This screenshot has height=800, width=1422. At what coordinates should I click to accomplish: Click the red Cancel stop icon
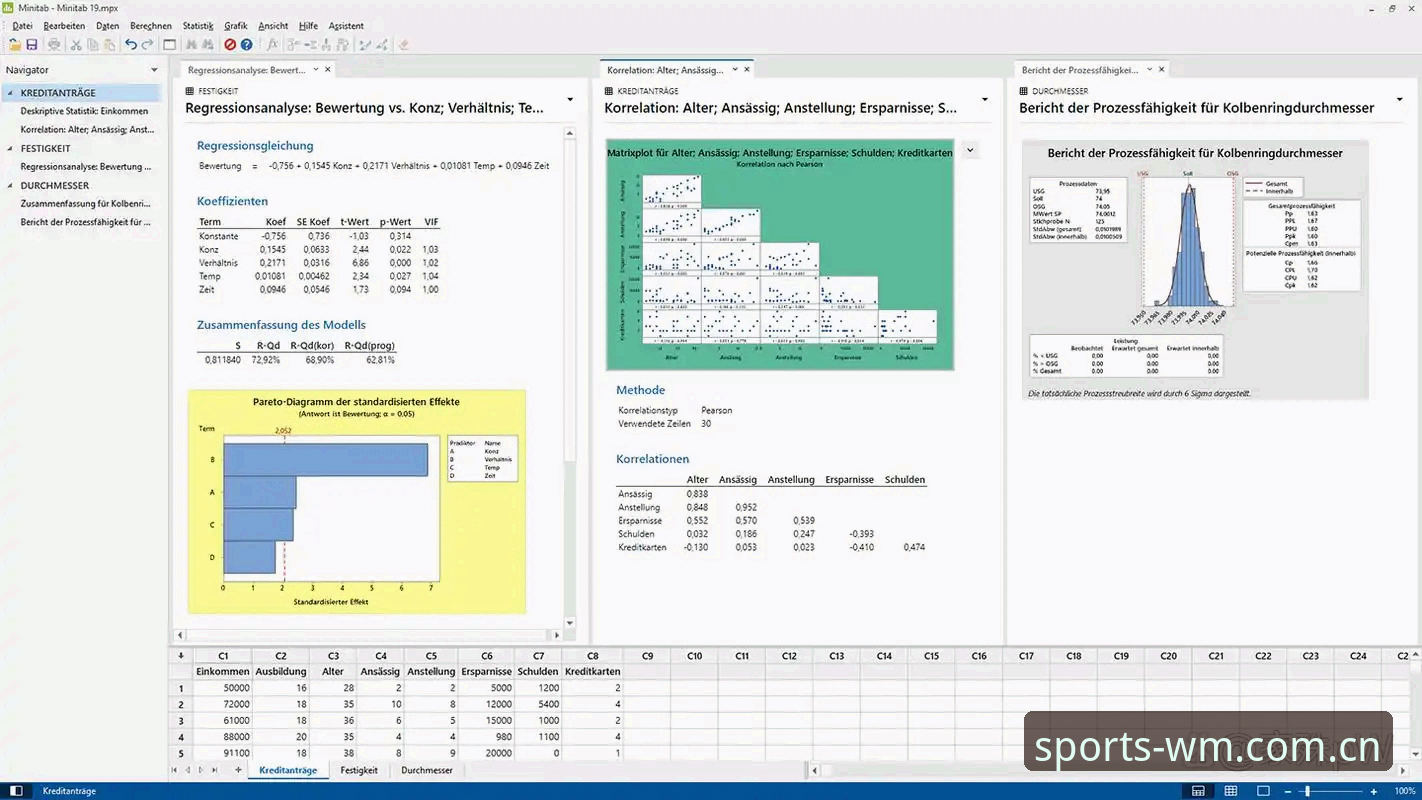click(230, 45)
